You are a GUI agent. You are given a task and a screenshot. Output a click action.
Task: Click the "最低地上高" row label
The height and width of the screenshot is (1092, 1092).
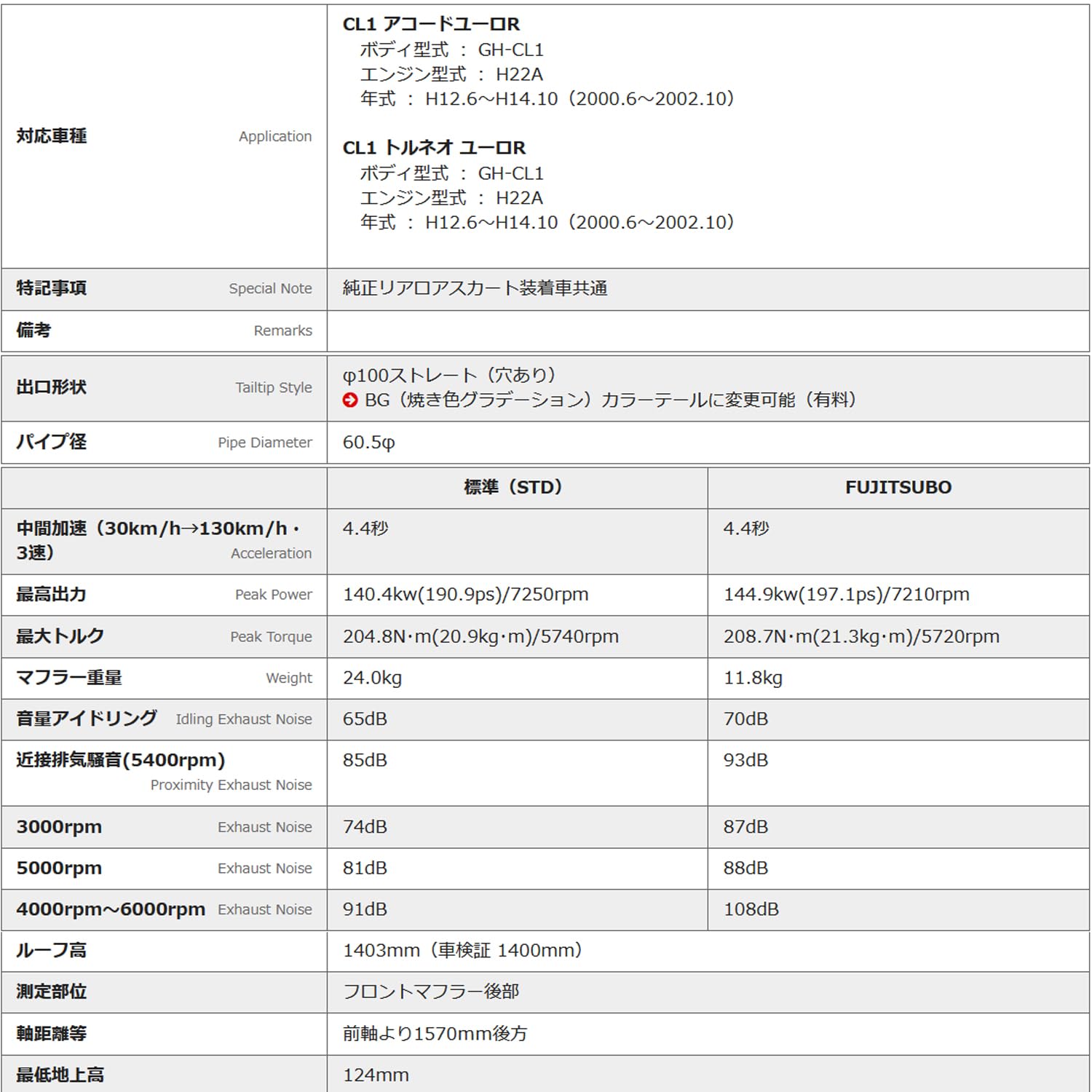(x=60, y=1075)
